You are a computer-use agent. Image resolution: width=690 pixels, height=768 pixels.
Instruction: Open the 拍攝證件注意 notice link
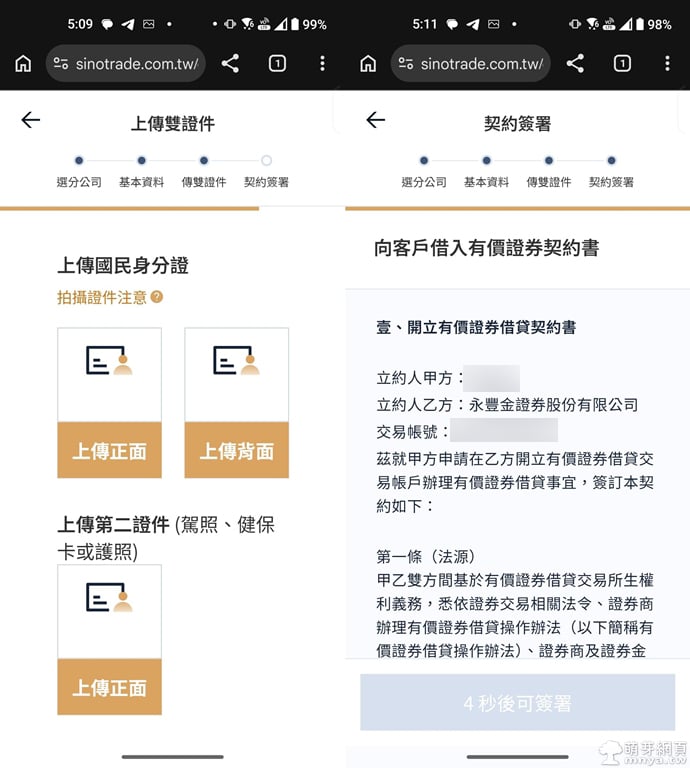click(102, 297)
